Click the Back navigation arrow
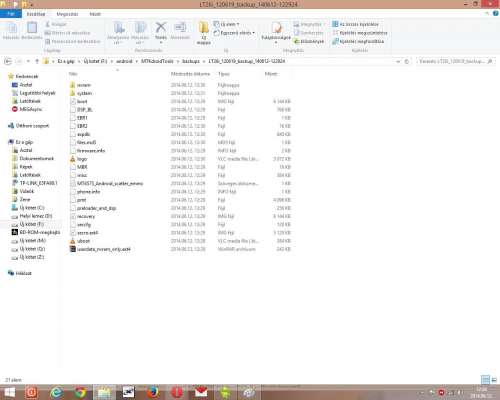Image resolution: width=500 pixels, height=400 pixels. click(x=8, y=61)
